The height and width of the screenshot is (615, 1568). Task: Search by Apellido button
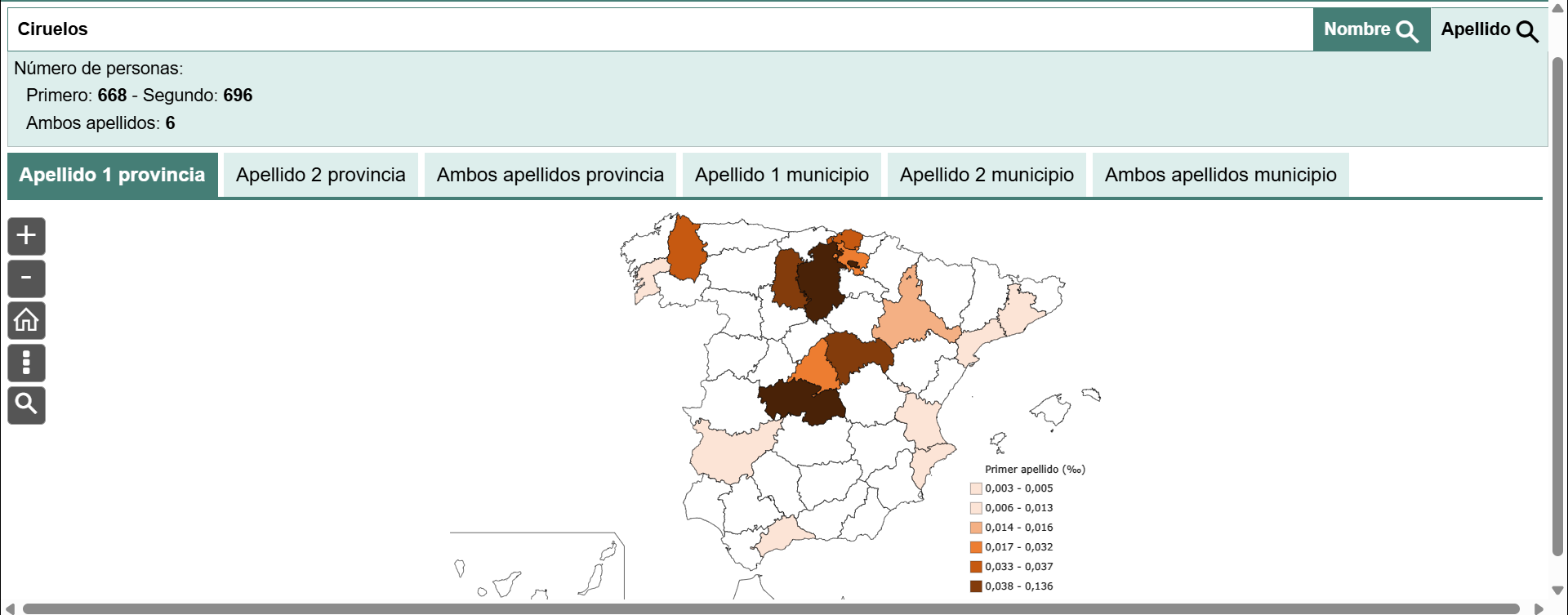1489,29
